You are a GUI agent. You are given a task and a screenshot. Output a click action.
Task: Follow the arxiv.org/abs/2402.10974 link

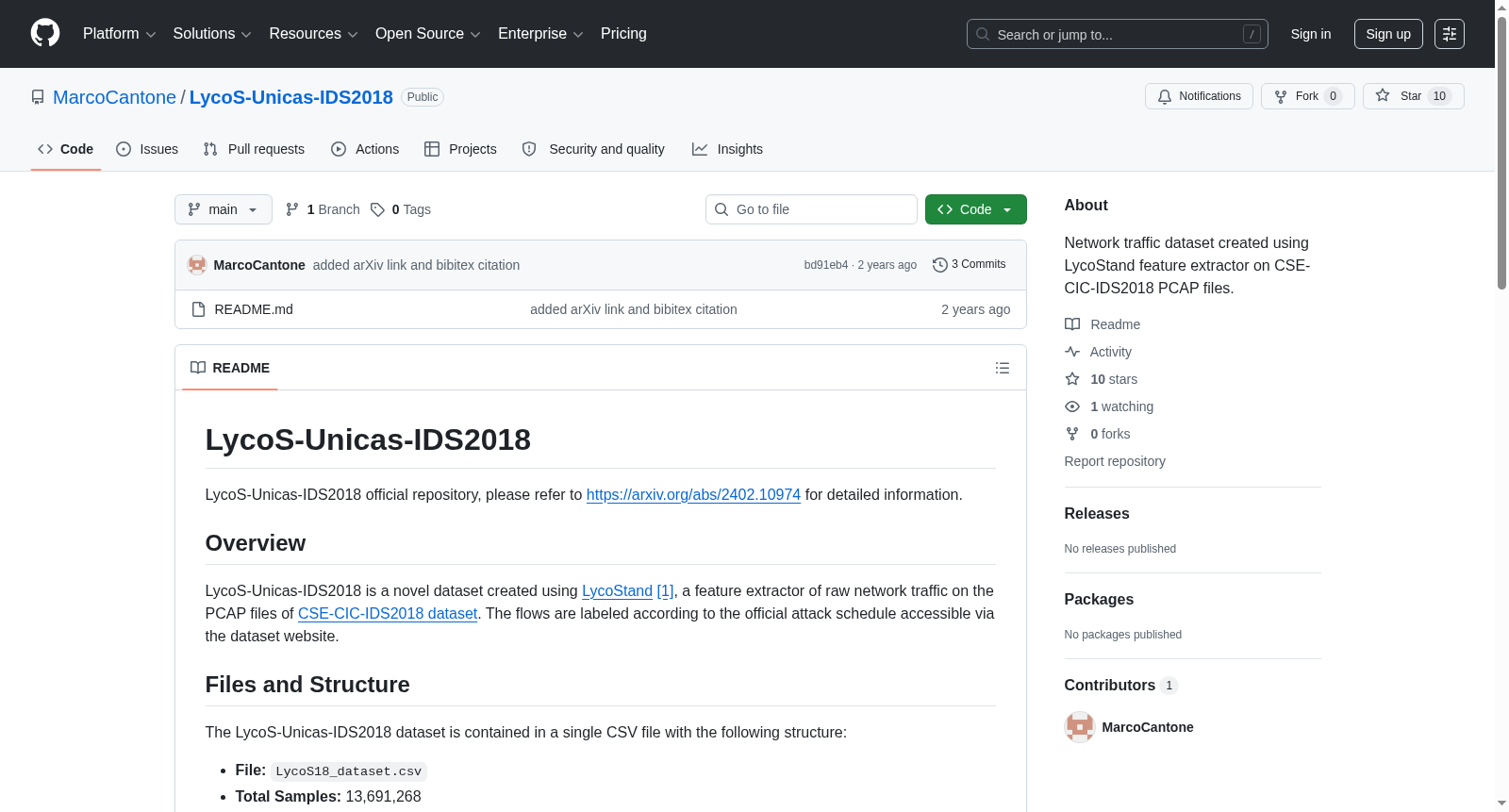pyautogui.click(x=693, y=495)
